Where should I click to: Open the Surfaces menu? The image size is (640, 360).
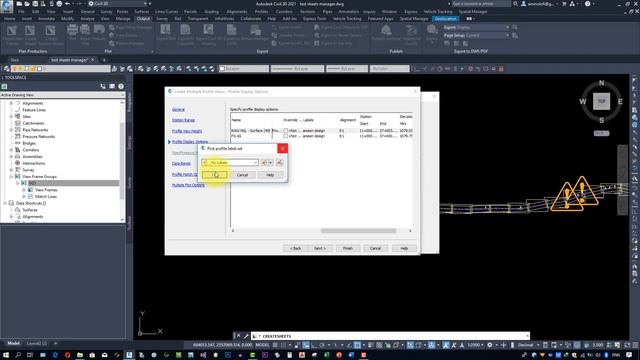[142, 12]
